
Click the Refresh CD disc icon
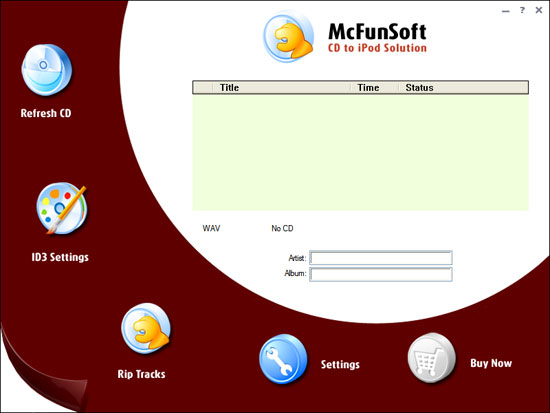47,70
